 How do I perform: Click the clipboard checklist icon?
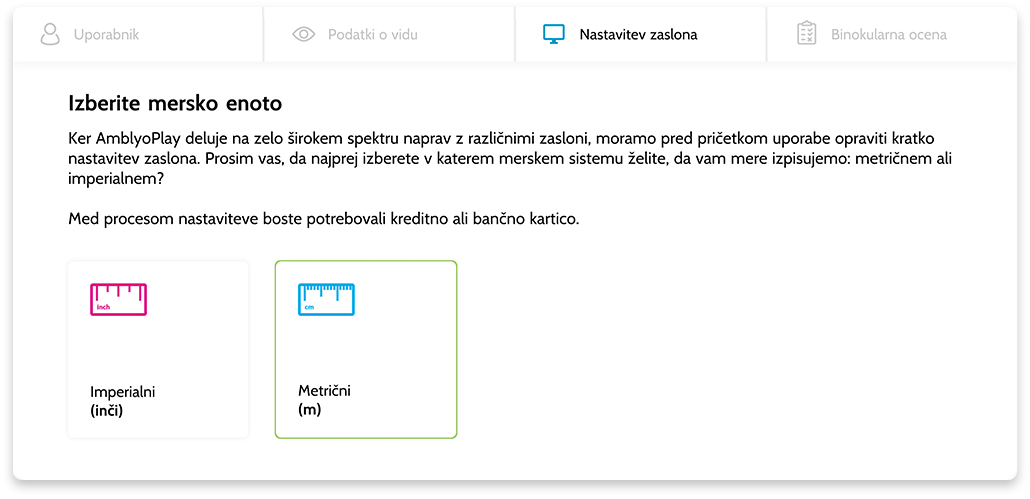pos(806,33)
